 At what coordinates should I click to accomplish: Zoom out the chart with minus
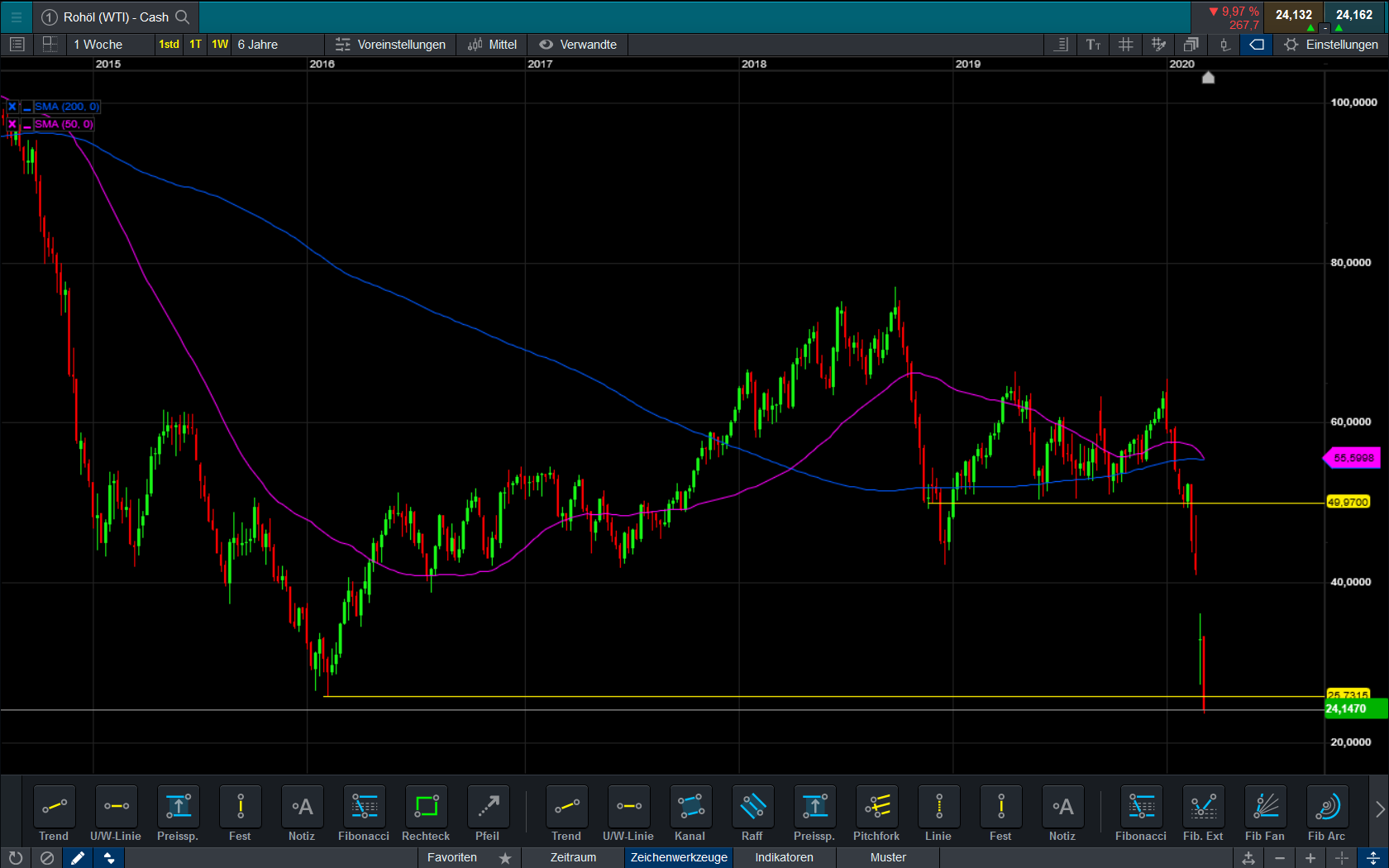(1280, 858)
